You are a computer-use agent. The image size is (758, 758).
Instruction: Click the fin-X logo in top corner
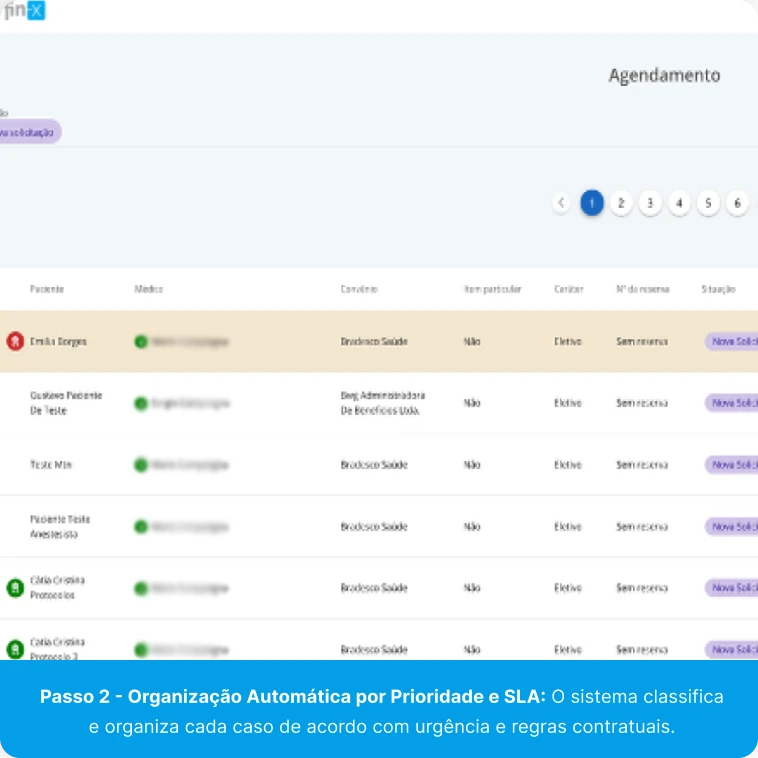(23, 12)
